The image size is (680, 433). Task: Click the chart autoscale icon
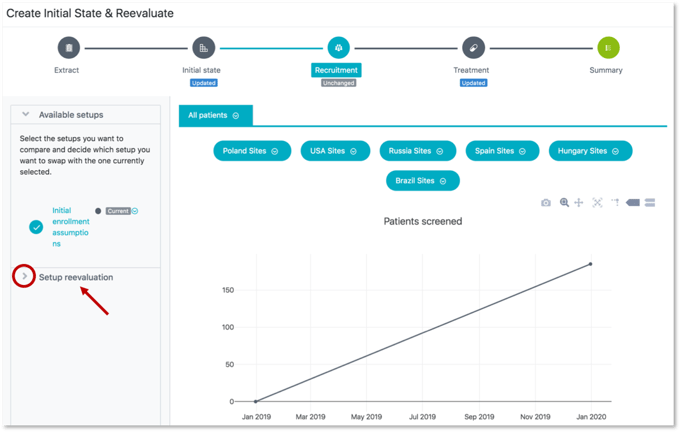pyautogui.click(x=597, y=203)
